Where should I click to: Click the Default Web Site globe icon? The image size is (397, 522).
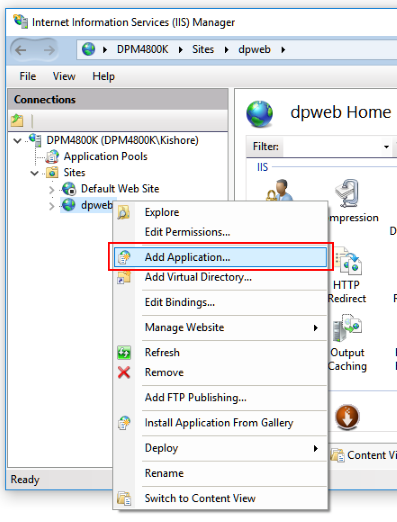click(69, 189)
